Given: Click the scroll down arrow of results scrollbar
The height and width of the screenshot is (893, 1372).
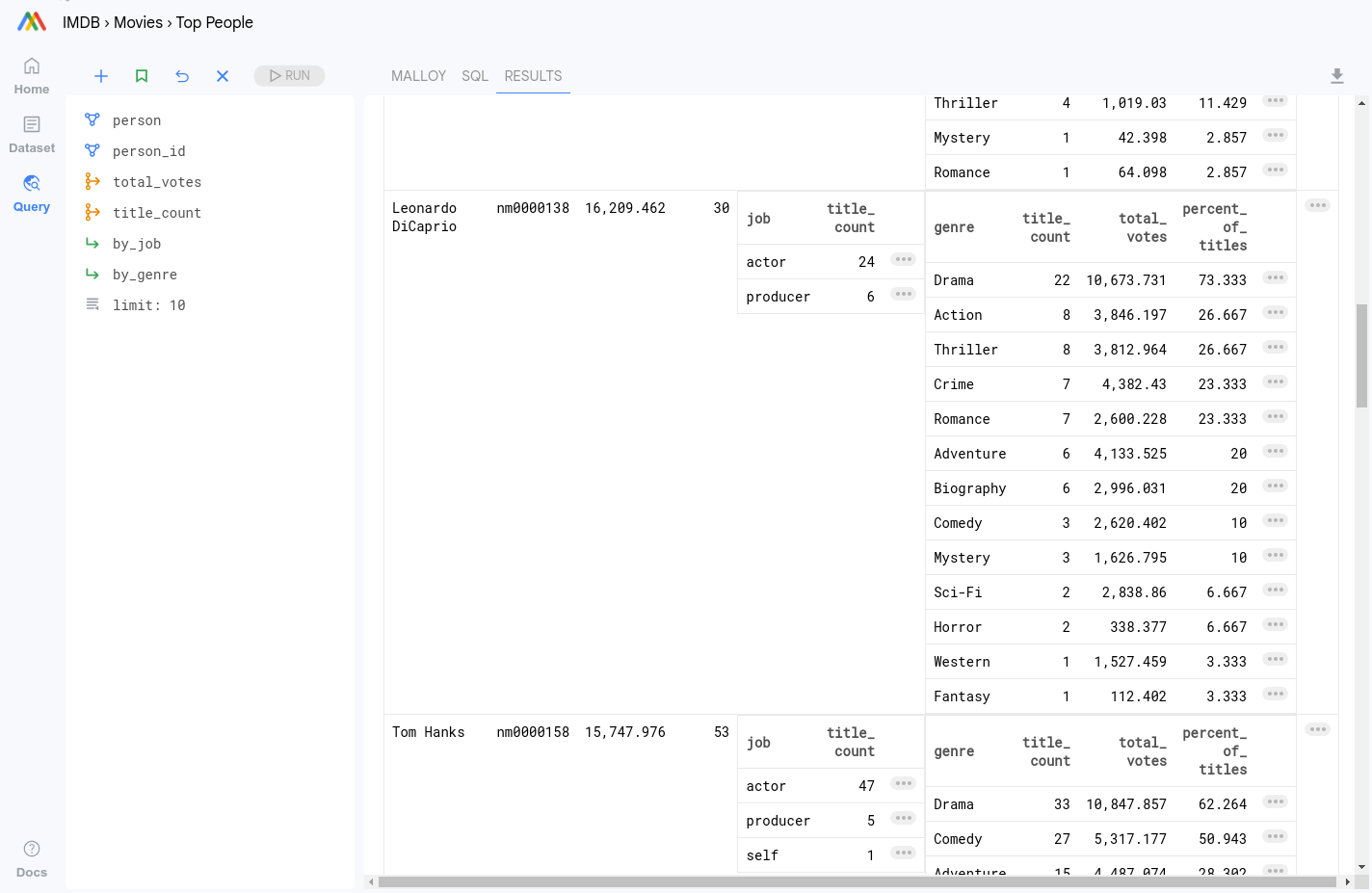Looking at the screenshot, I should pos(1361,867).
